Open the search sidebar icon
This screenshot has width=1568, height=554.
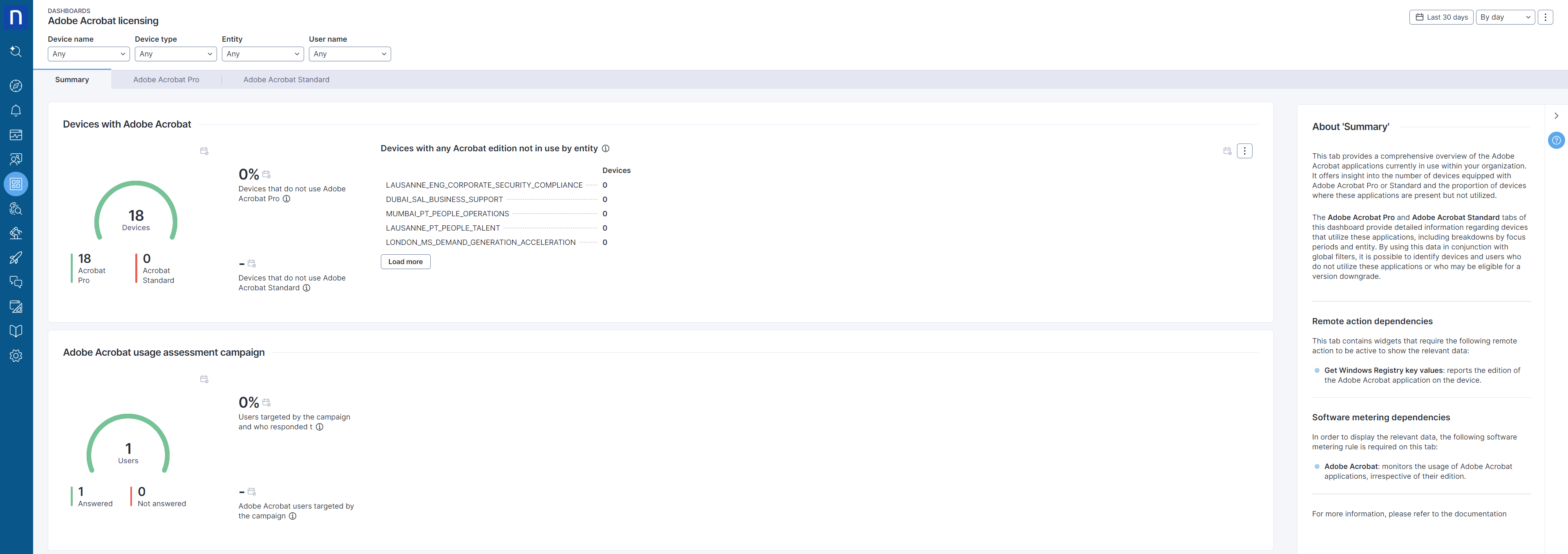click(x=16, y=52)
